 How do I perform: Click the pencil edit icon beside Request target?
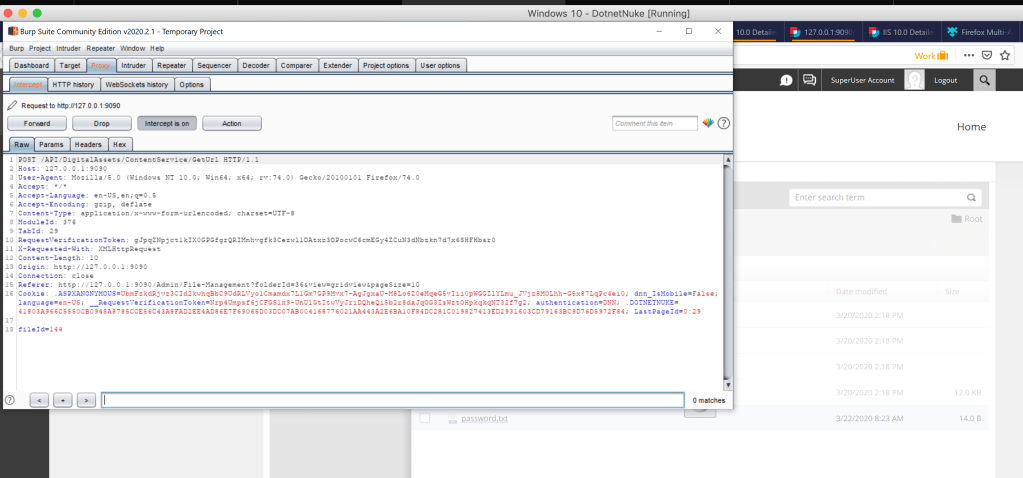12,105
